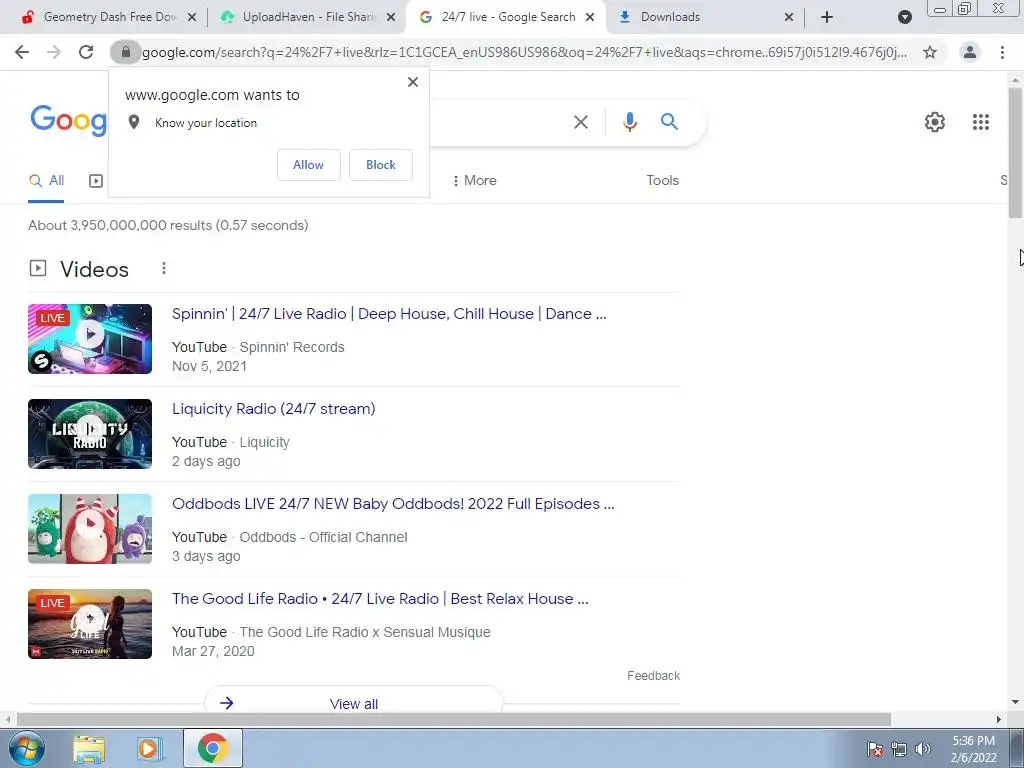Click the Feedback link
This screenshot has height=768, width=1024.
(x=653, y=676)
